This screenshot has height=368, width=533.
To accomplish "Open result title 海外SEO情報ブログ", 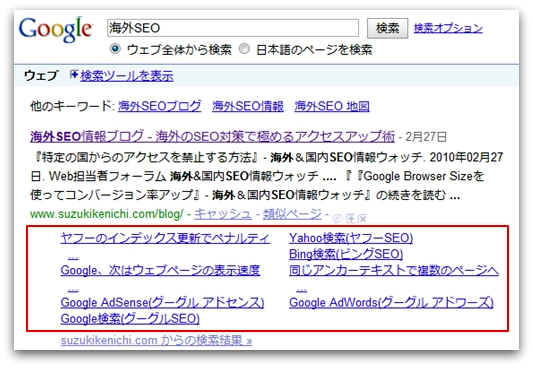I will point(212,136).
